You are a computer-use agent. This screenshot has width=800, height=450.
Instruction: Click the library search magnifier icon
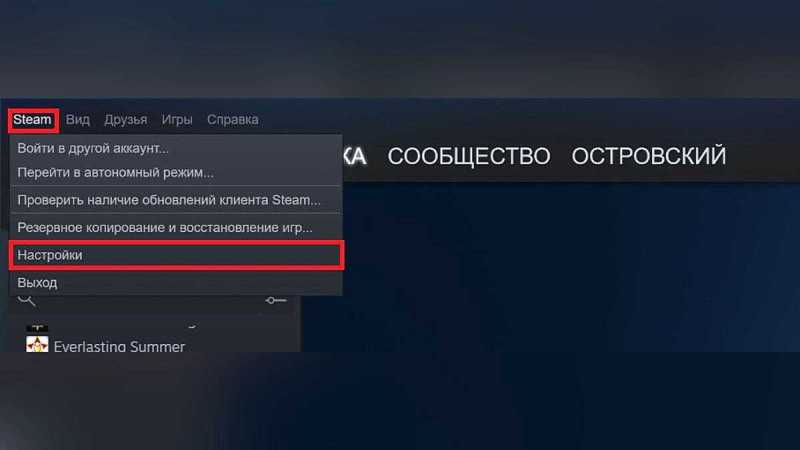tap(27, 300)
